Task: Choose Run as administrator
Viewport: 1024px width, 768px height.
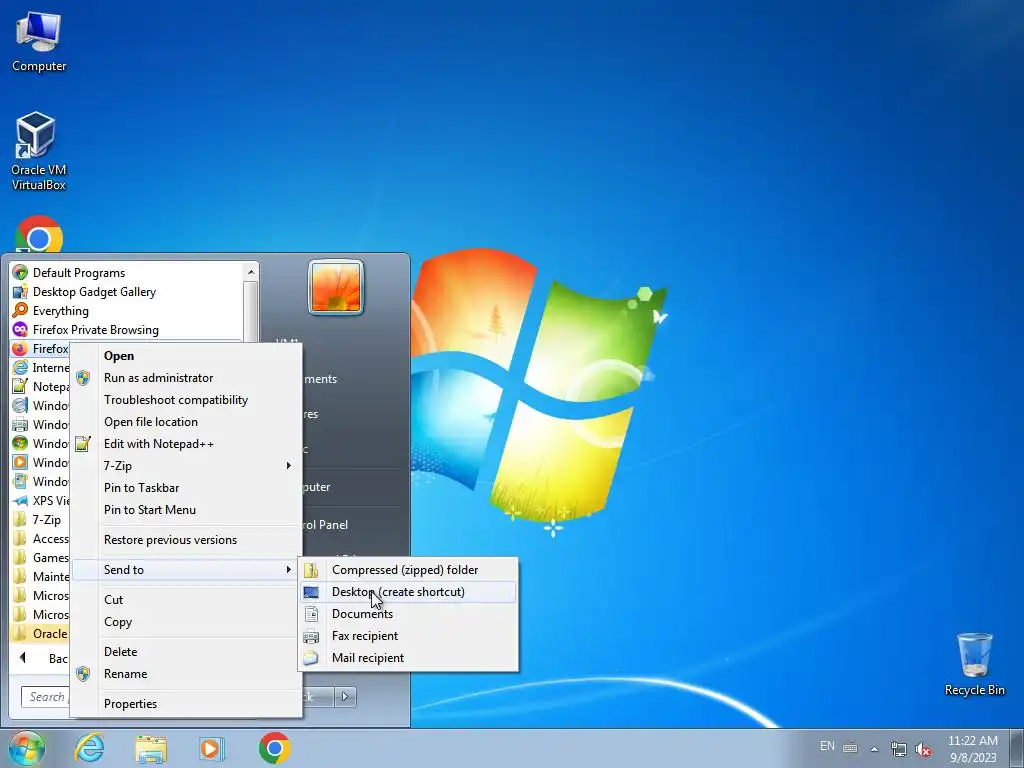Action: pos(186,377)
